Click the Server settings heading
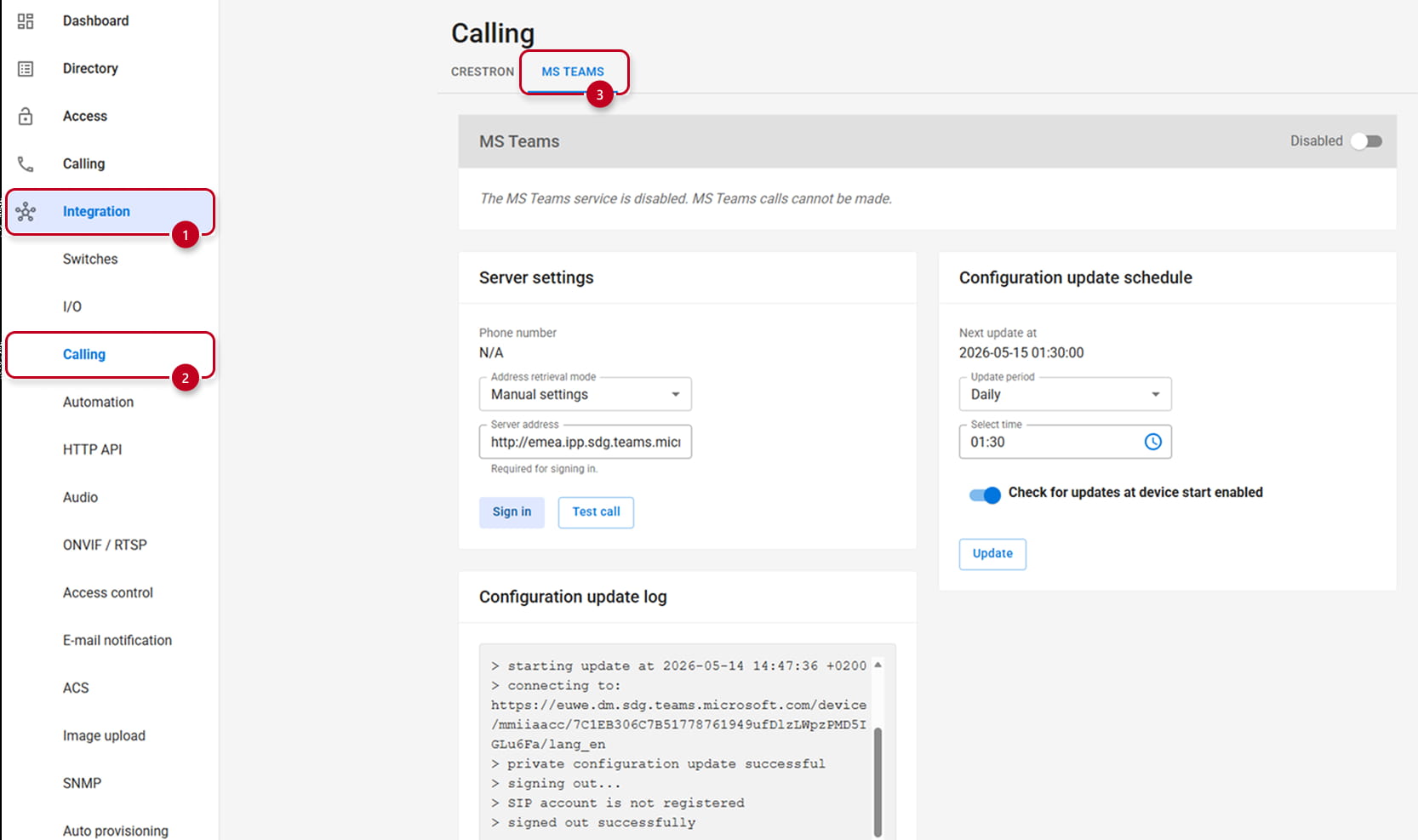 point(536,277)
